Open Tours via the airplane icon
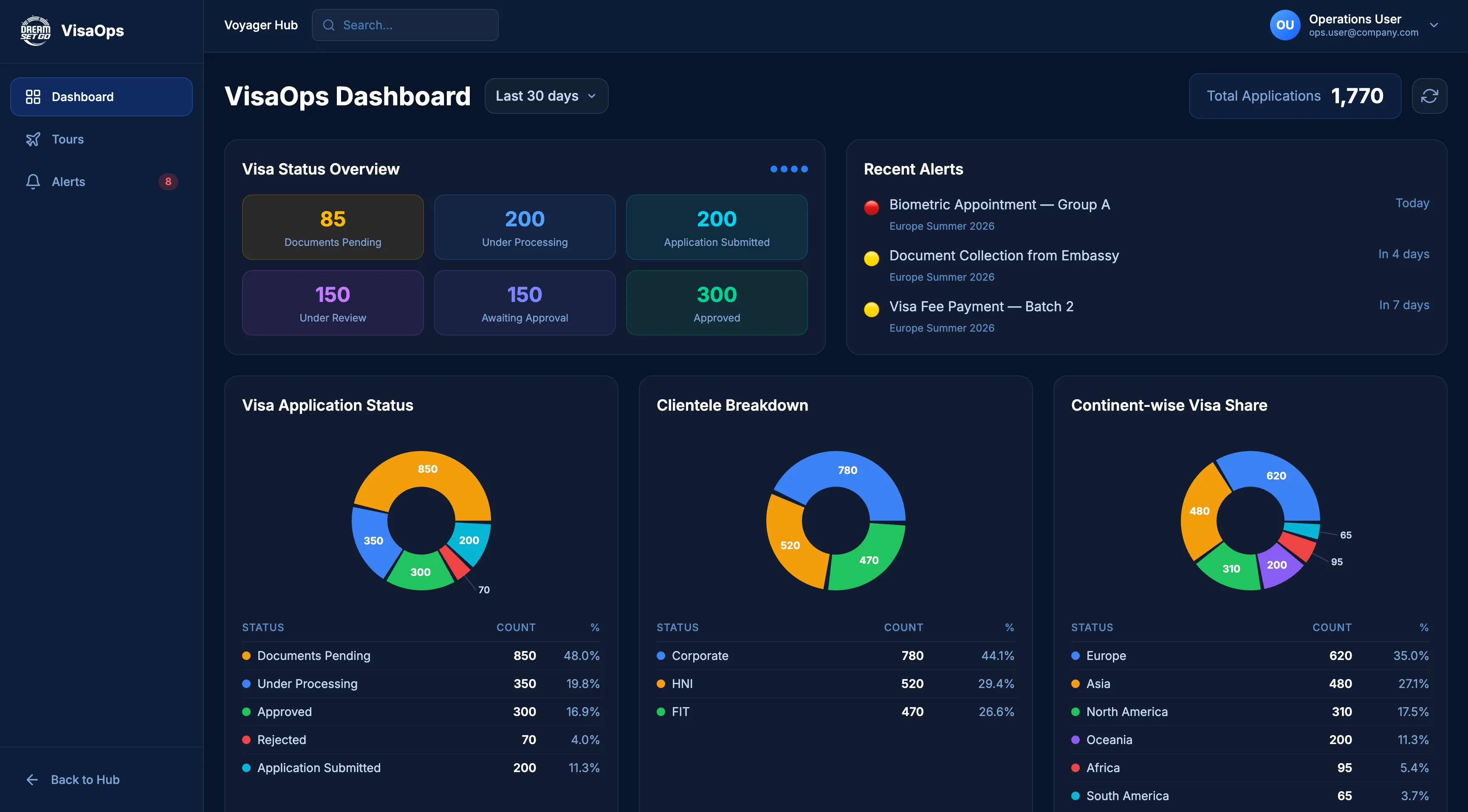Image resolution: width=1468 pixels, height=812 pixels. pos(33,139)
